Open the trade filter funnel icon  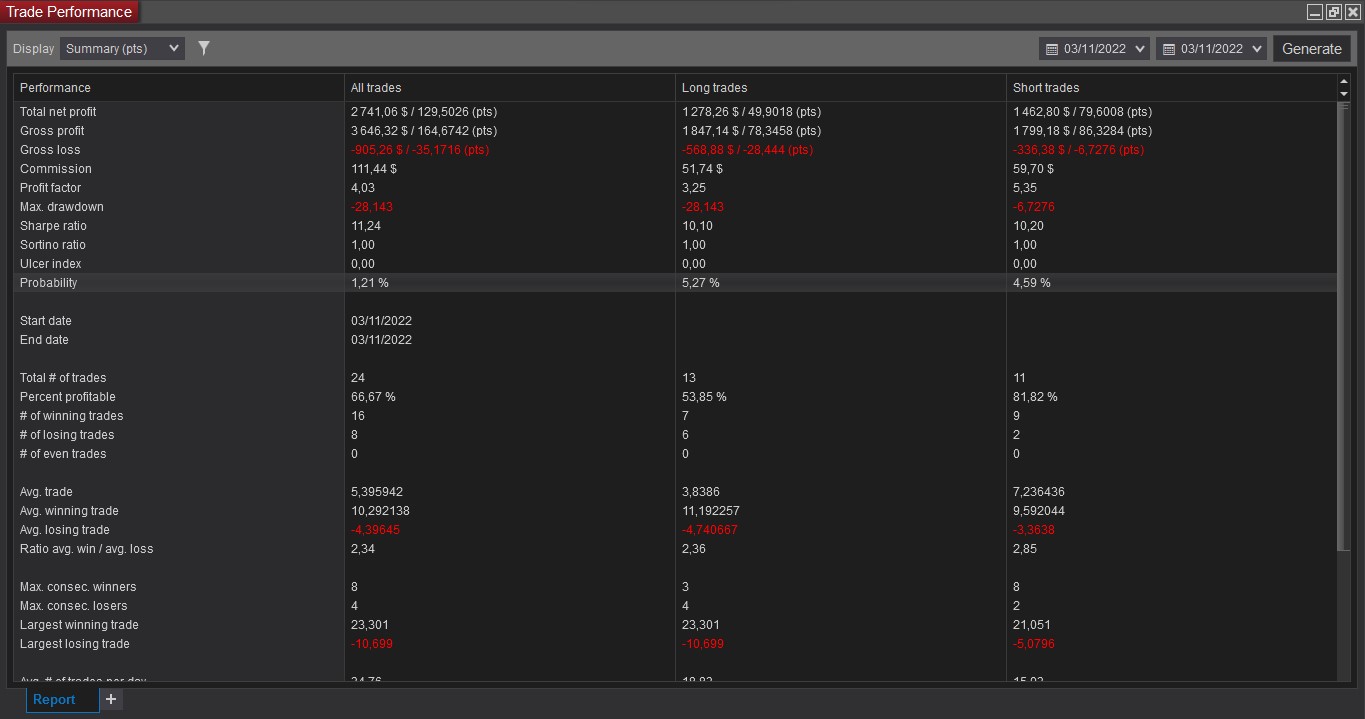tap(204, 48)
